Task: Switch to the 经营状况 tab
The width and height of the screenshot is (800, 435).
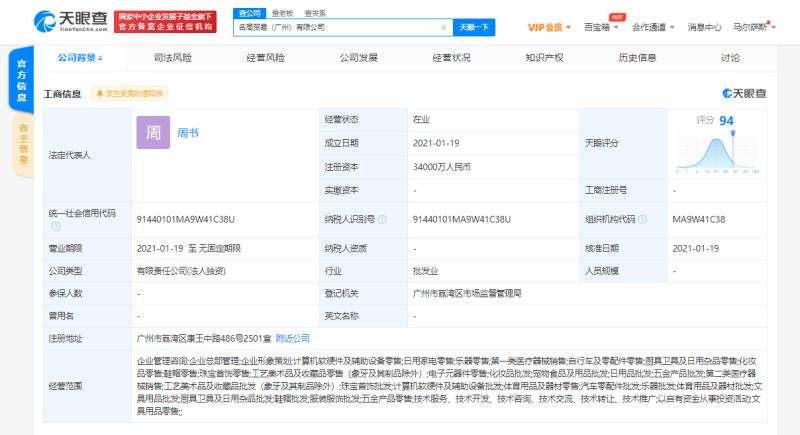Action: pyautogui.click(x=452, y=58)
